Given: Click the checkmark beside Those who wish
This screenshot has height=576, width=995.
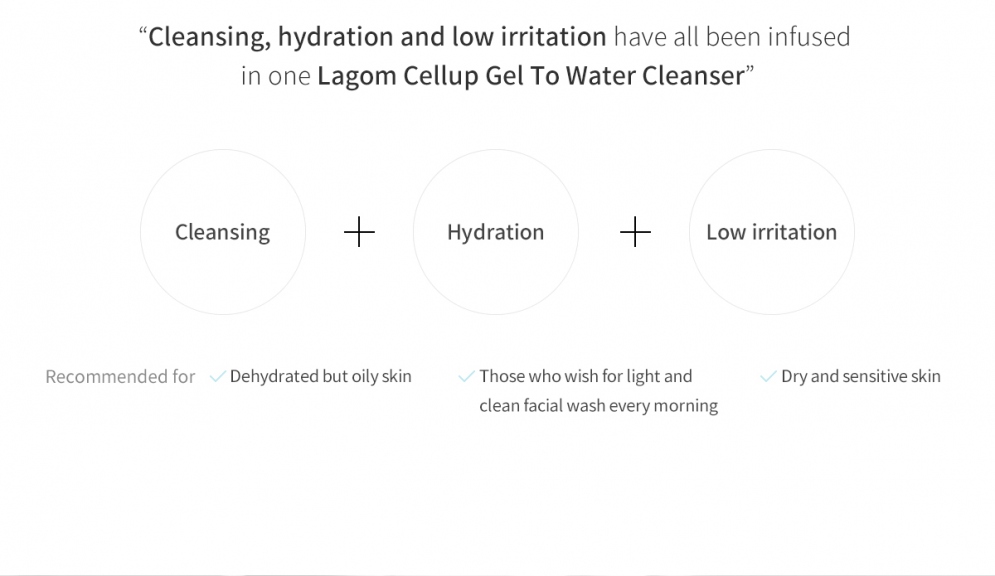Looking at the screenshot, I should pos(466,377).
